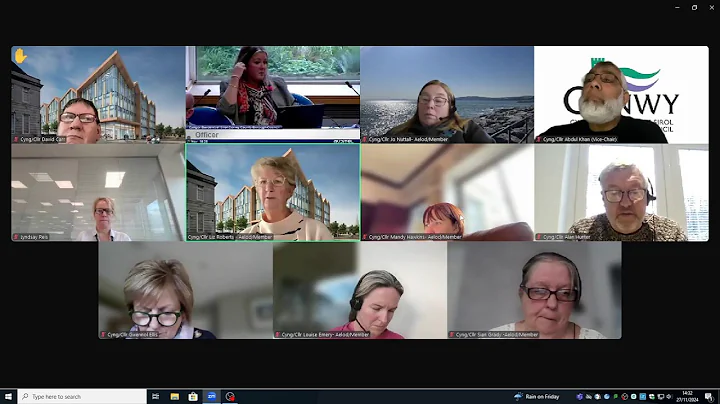
Task: Select David Carr's video tile
Action: (98, 95)
